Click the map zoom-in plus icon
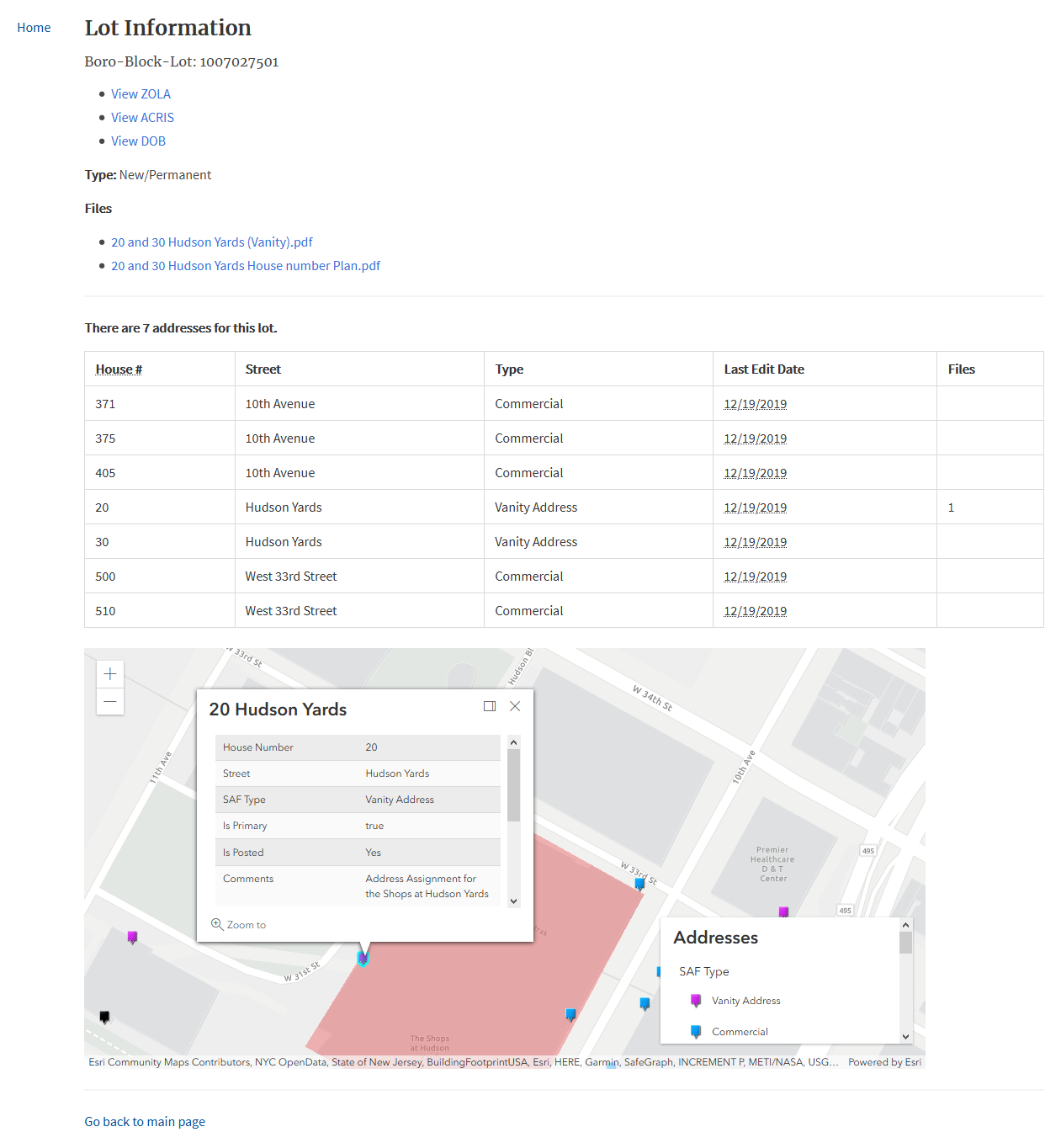 [x=109, y=673]
